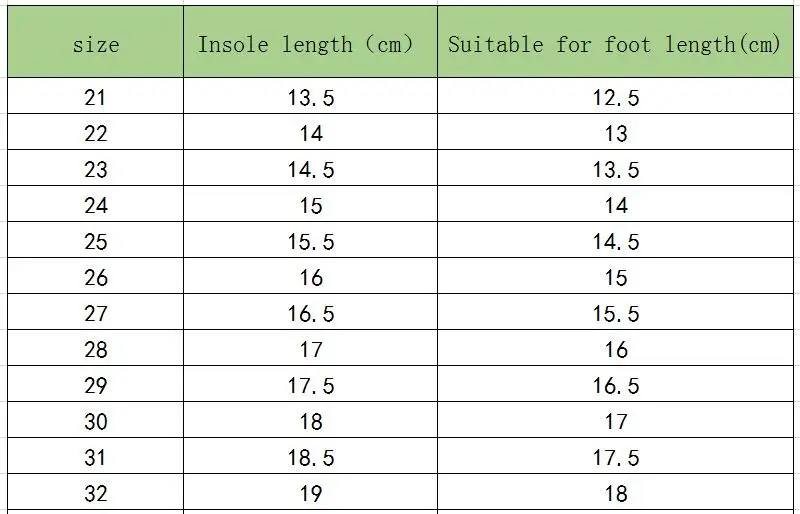800x514 pixels.
Task: Select foot length 14.5 in the size 25 row
Action: (x=615, y=240)
